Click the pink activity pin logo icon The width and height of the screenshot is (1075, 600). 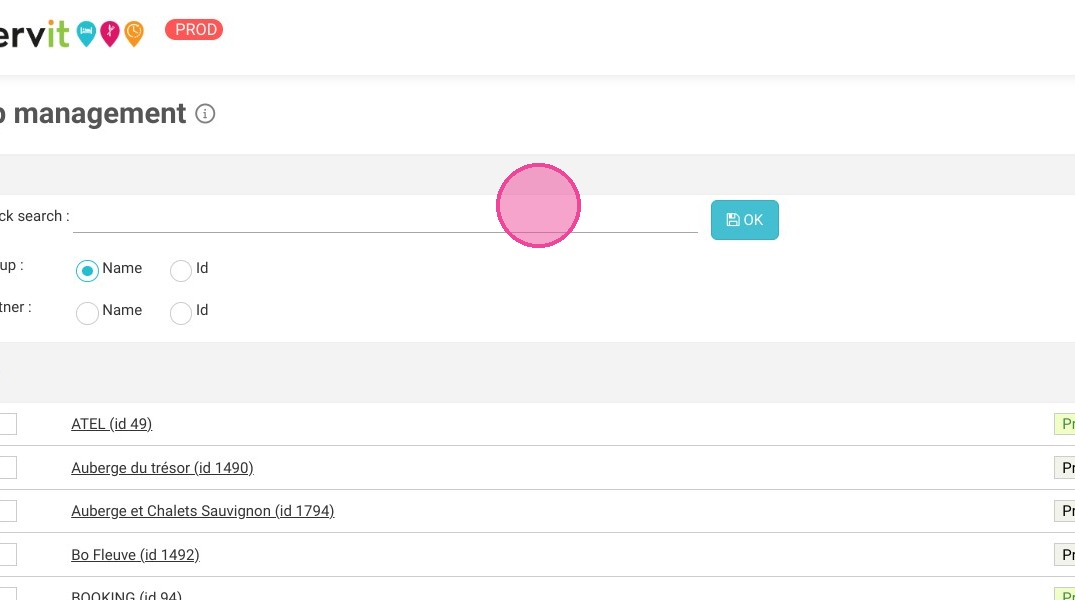[110, 33]
